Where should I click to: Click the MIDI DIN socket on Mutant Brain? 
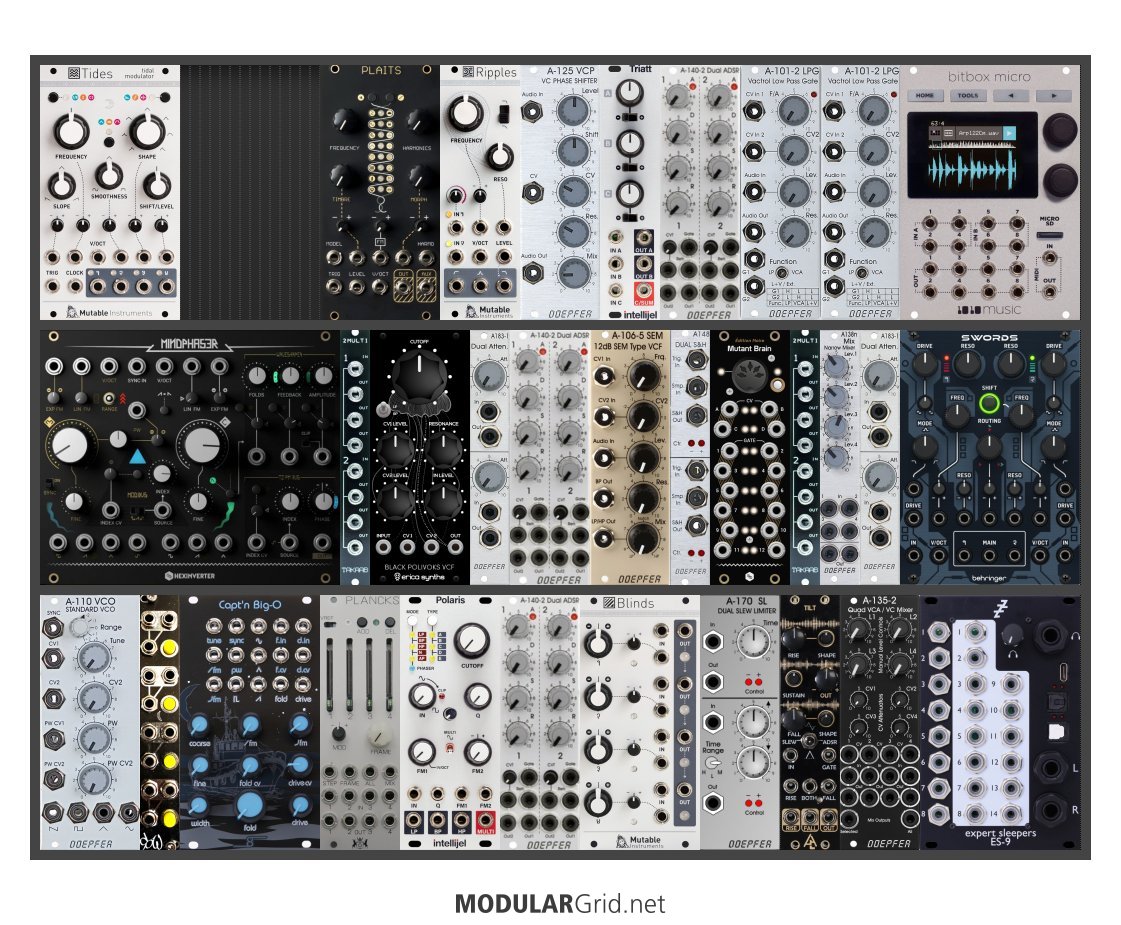(x=749, y=375)
